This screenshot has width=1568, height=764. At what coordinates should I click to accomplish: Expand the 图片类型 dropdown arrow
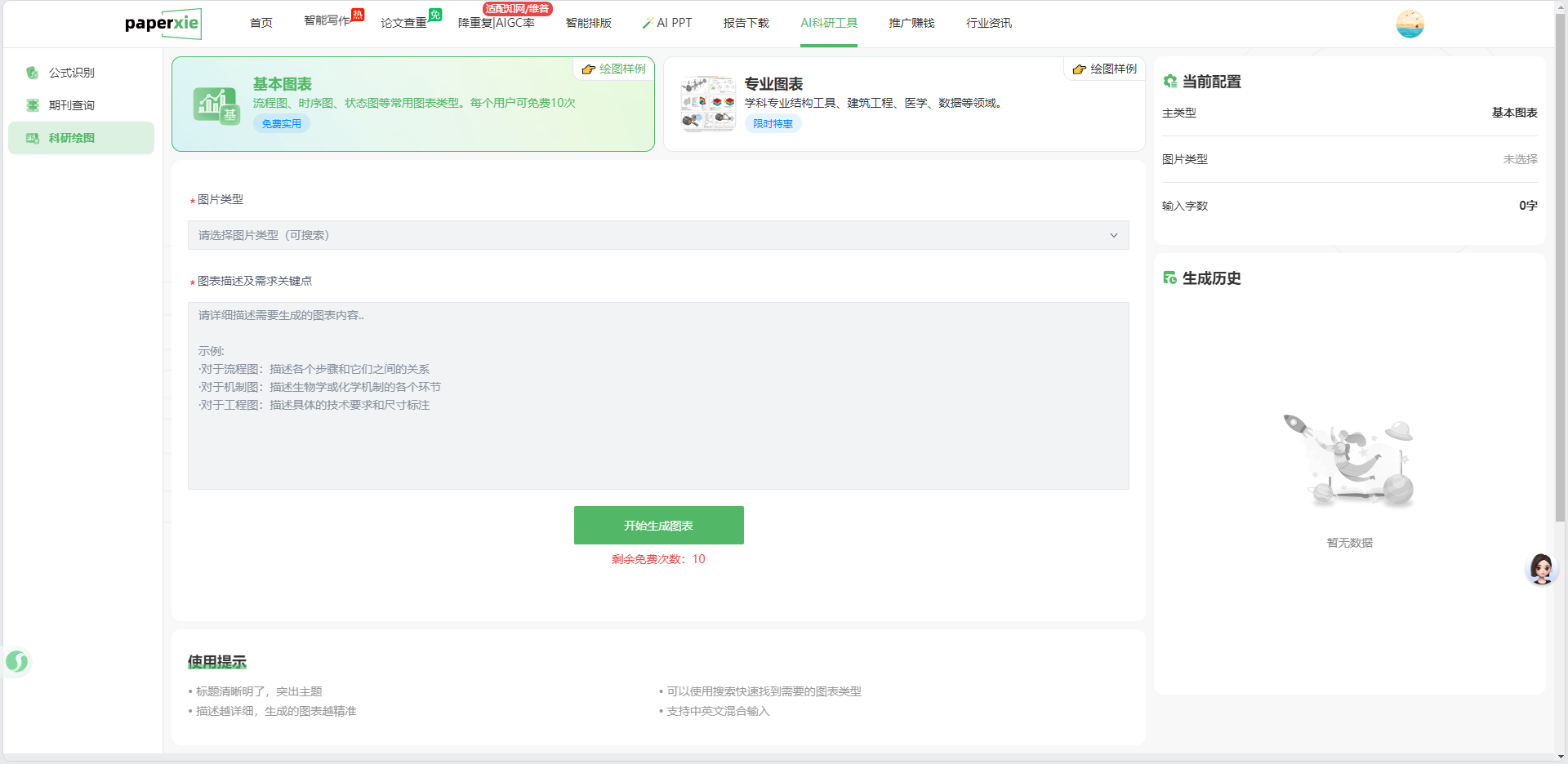1113,235
